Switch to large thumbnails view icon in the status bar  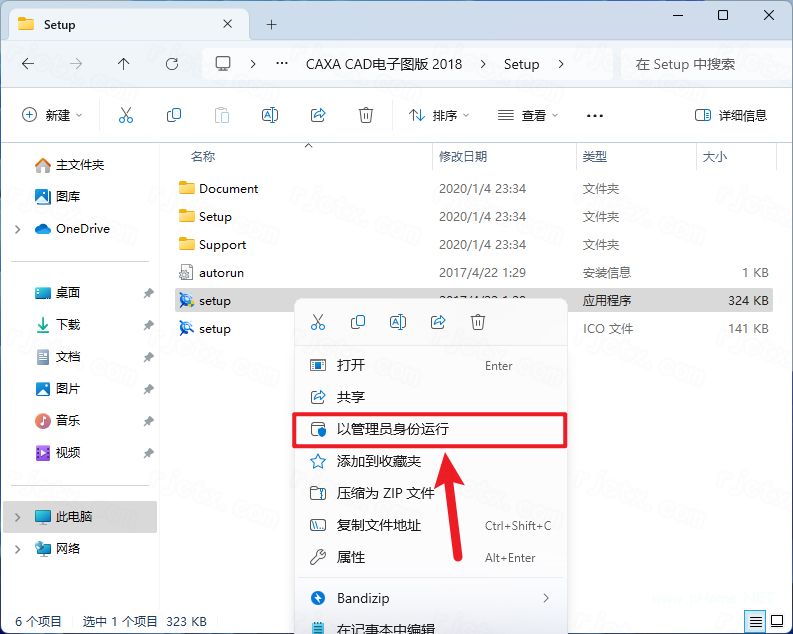coord(777,621)
